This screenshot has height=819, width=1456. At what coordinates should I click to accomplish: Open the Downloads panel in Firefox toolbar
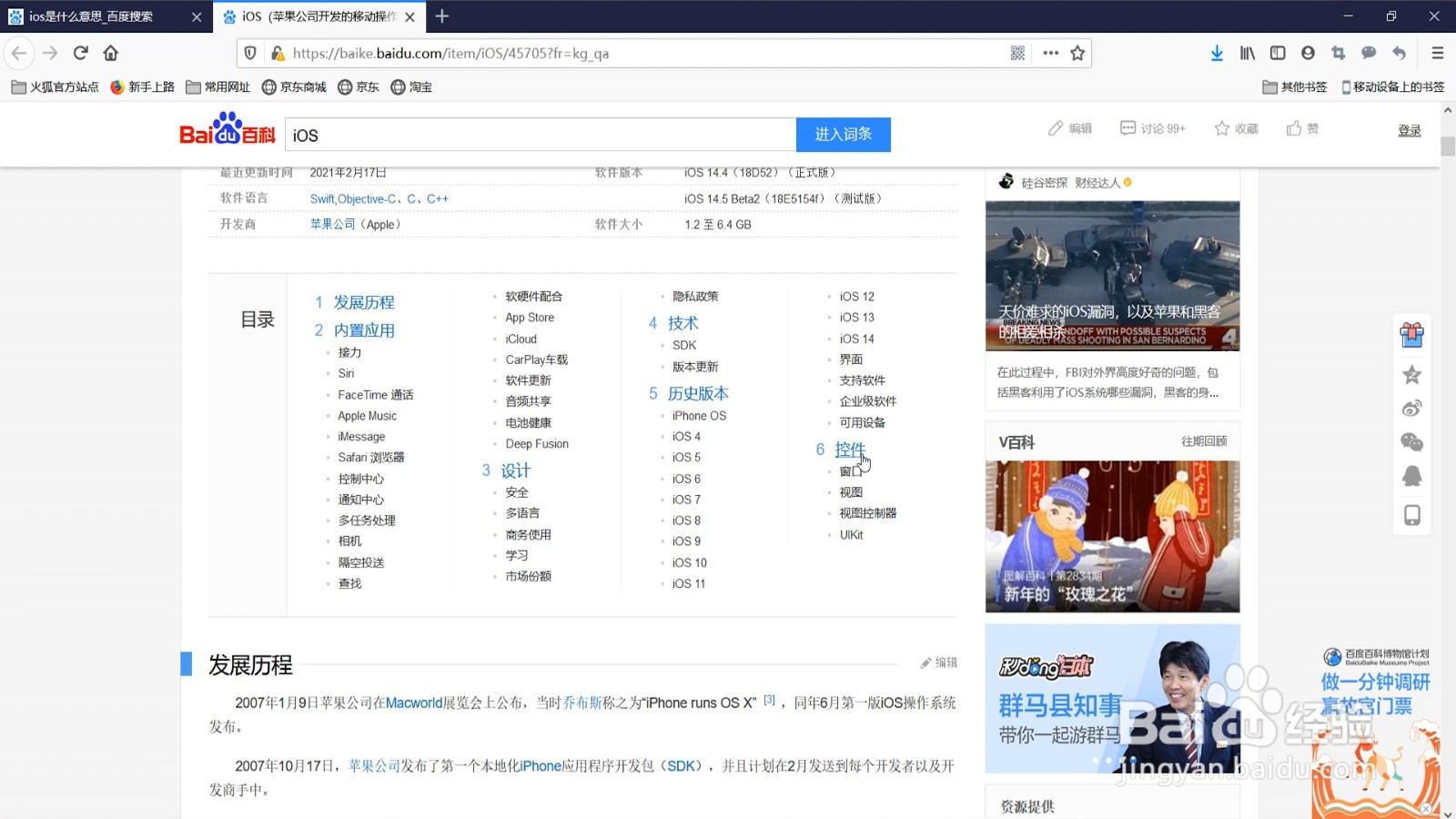tap(1218, 53)
